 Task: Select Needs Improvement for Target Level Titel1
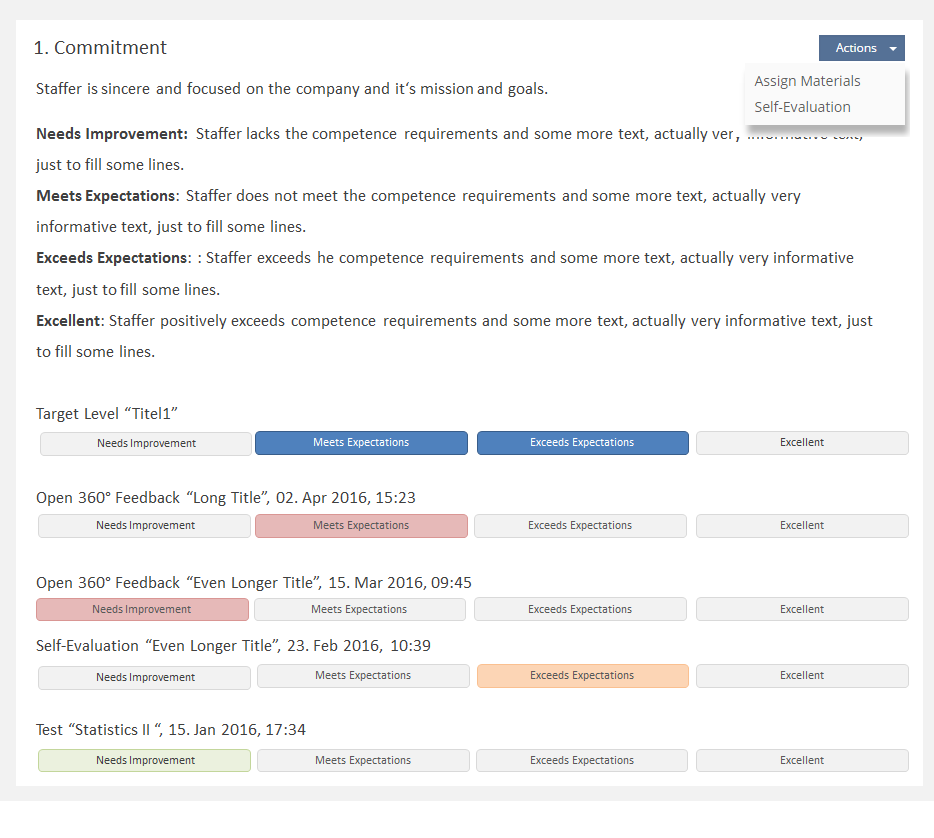(146, 443)
